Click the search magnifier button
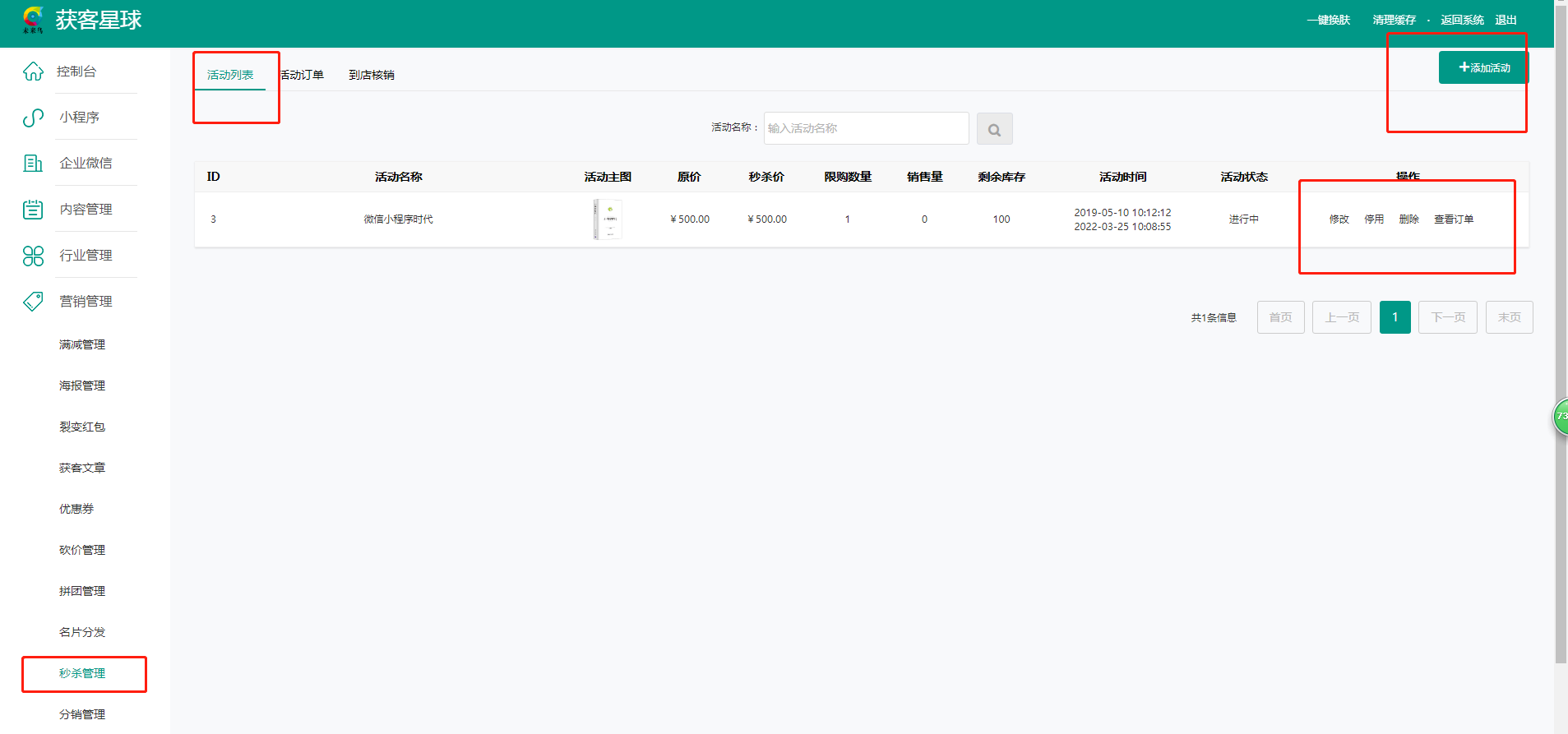This screenshot has width=1568, height=734. tap(994, 129)
